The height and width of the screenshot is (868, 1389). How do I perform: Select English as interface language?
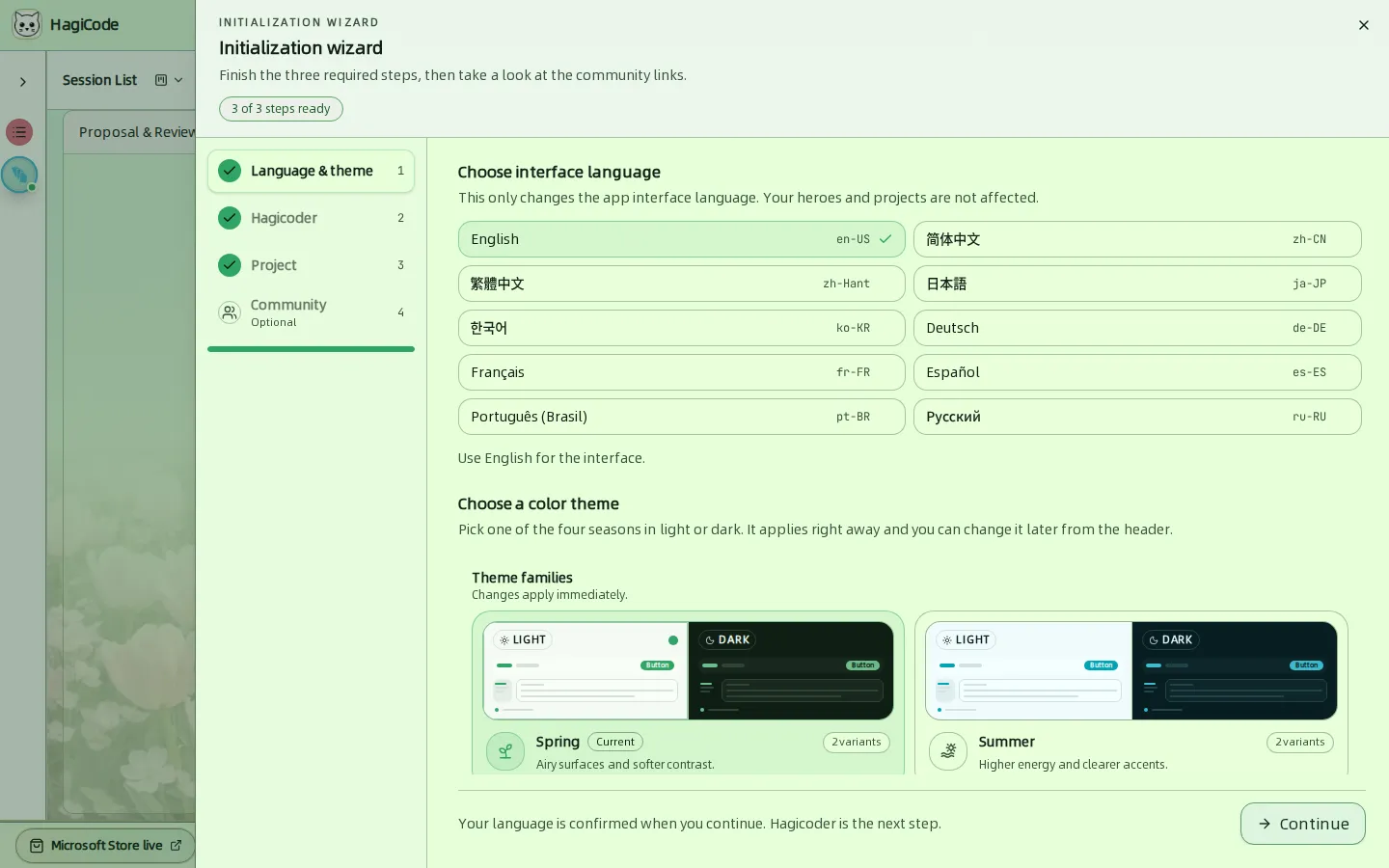pyautogui.click(x=682, y=239)
